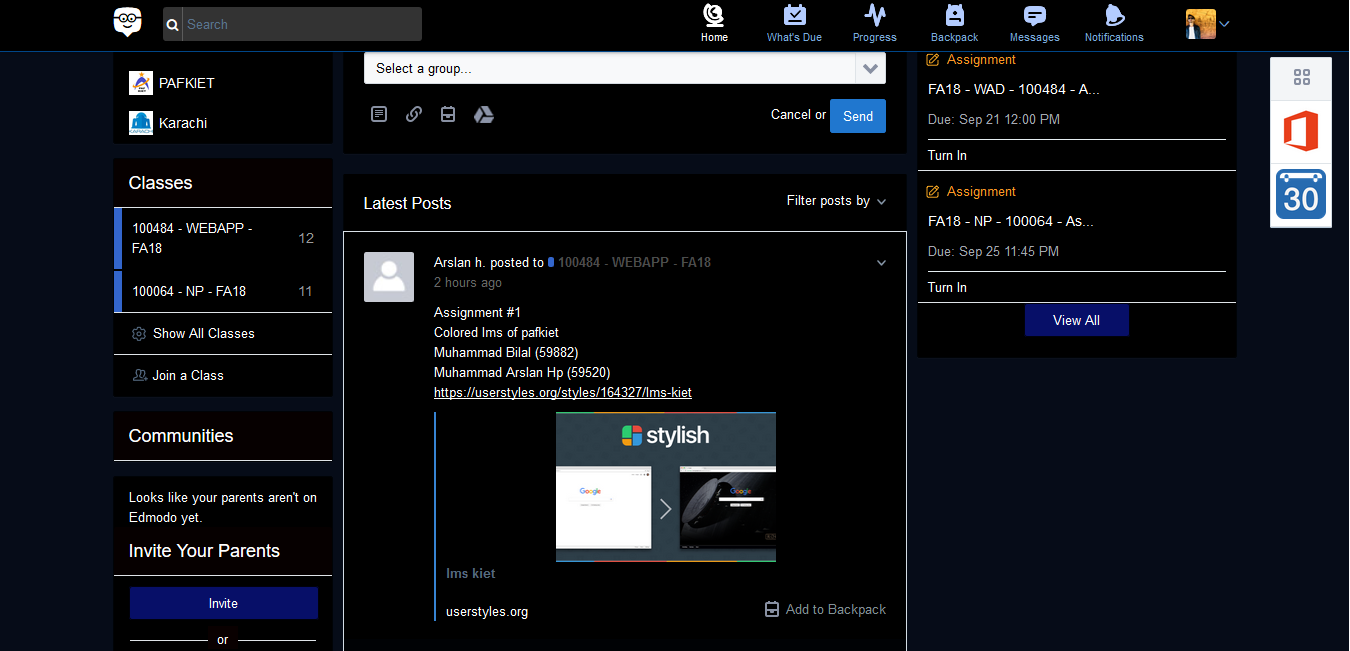Open assignment FA18 - NP - 100064
The height and width of the screenshot is (651, 1350).
[1011, 221]
